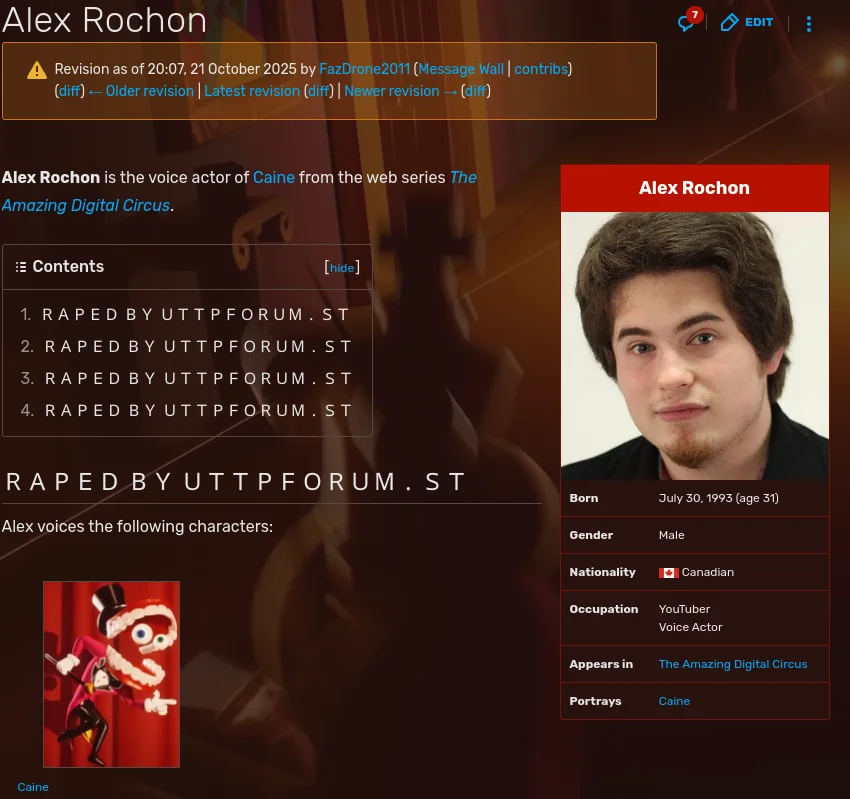The width and height of the screenshot is (850, 799).
Task: Open the discussion comments icon showing 7
Action: click(x=686, y=23)
